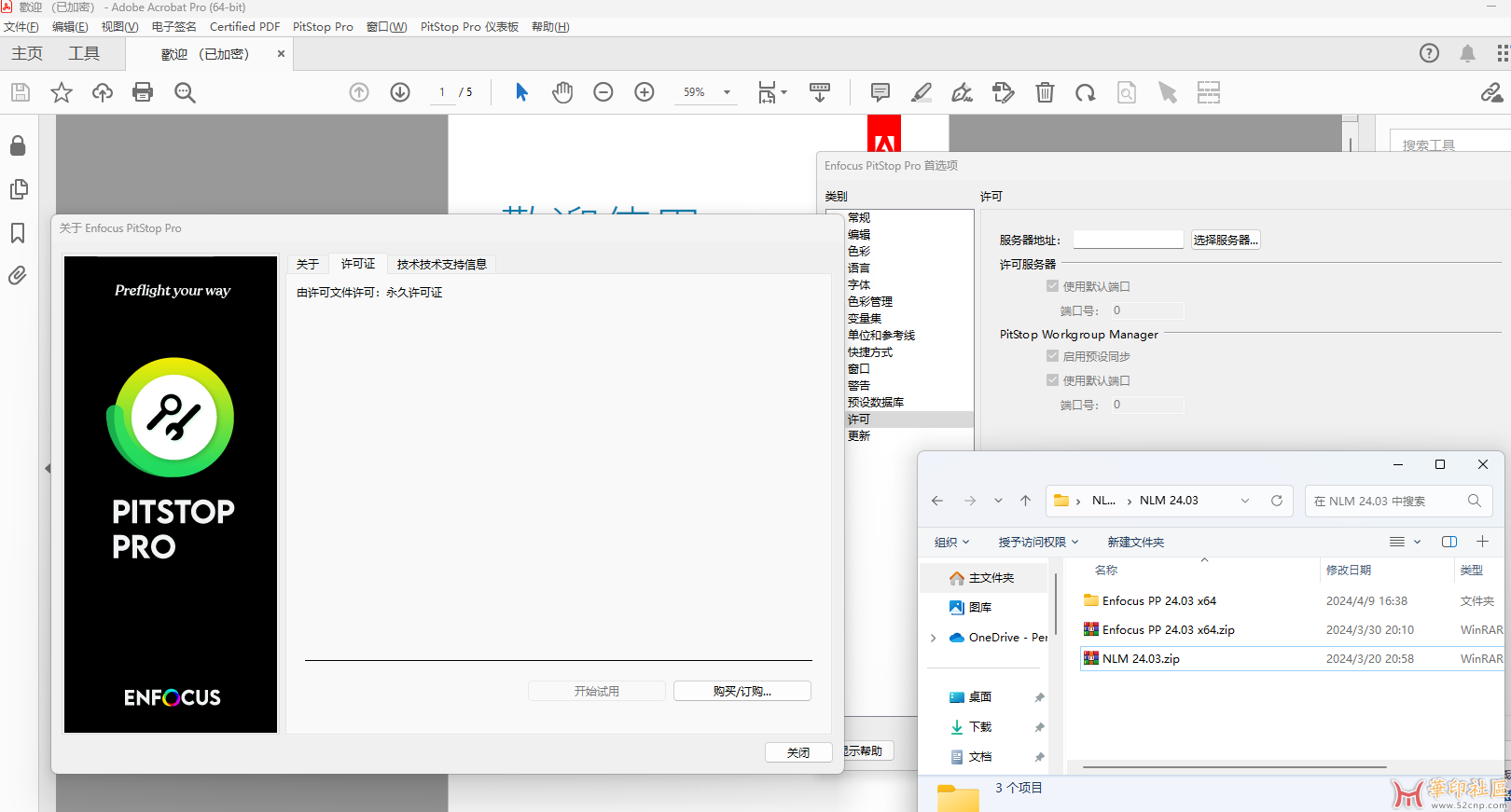Click the Explorer Back arrow
This screenshot has width=1511, height=812.
(937, 501)
